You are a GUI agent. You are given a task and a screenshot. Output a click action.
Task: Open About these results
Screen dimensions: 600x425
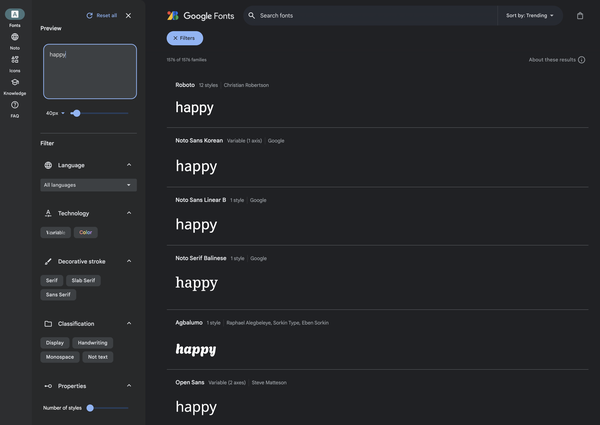552,60
